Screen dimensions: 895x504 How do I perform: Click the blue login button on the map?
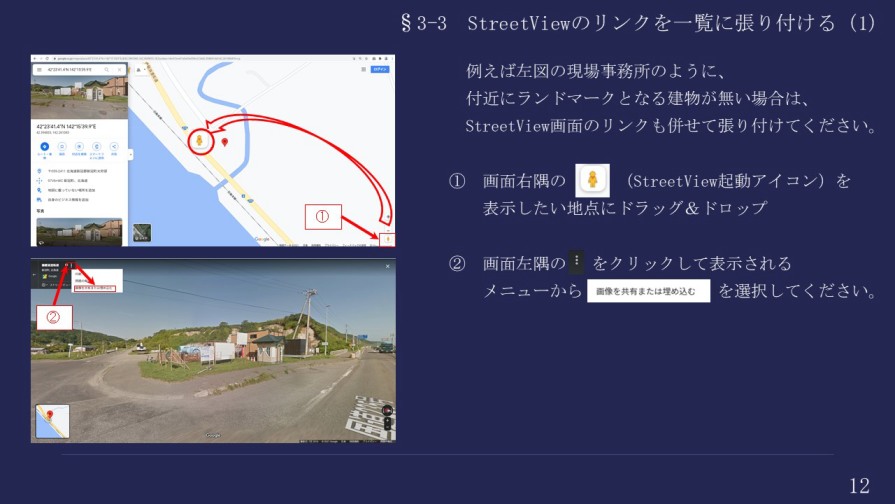click(379, 69)
